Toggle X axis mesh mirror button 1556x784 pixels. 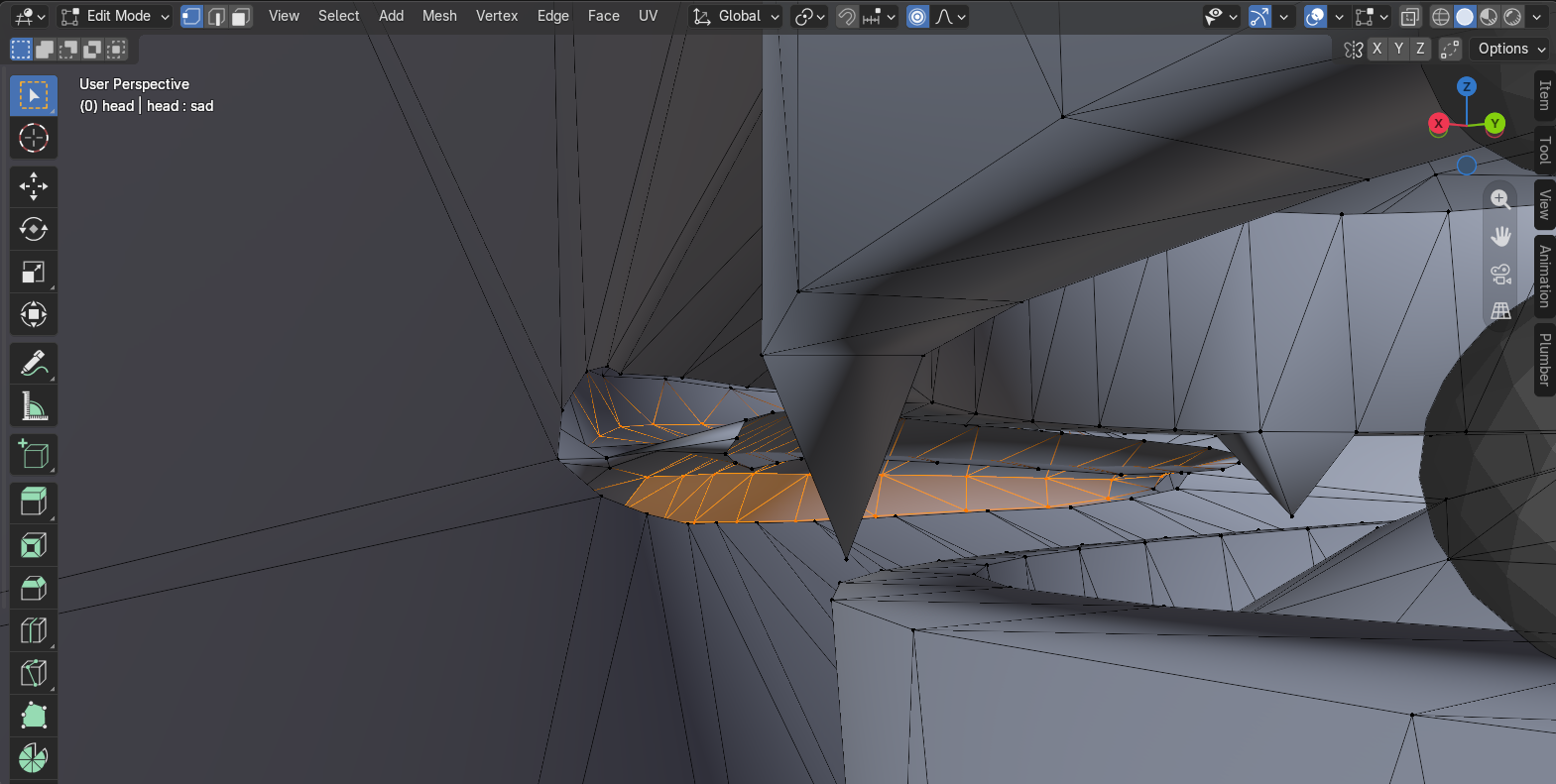tap(1376, 49)
